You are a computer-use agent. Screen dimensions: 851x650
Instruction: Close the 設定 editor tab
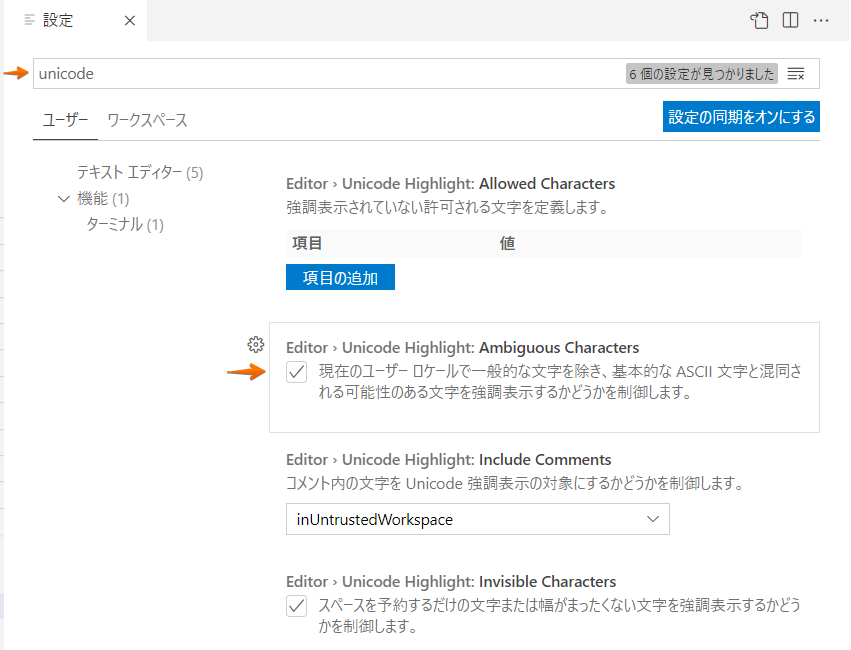pyautogui.click(x=131, y=20)
